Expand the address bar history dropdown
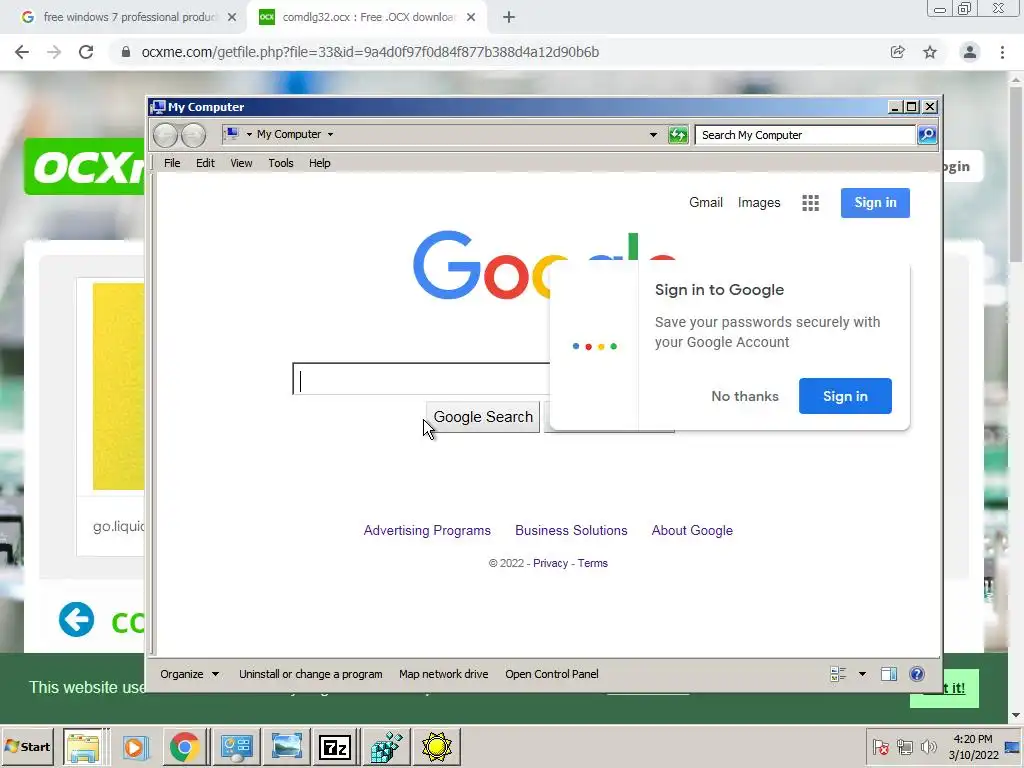 point(653,135)
